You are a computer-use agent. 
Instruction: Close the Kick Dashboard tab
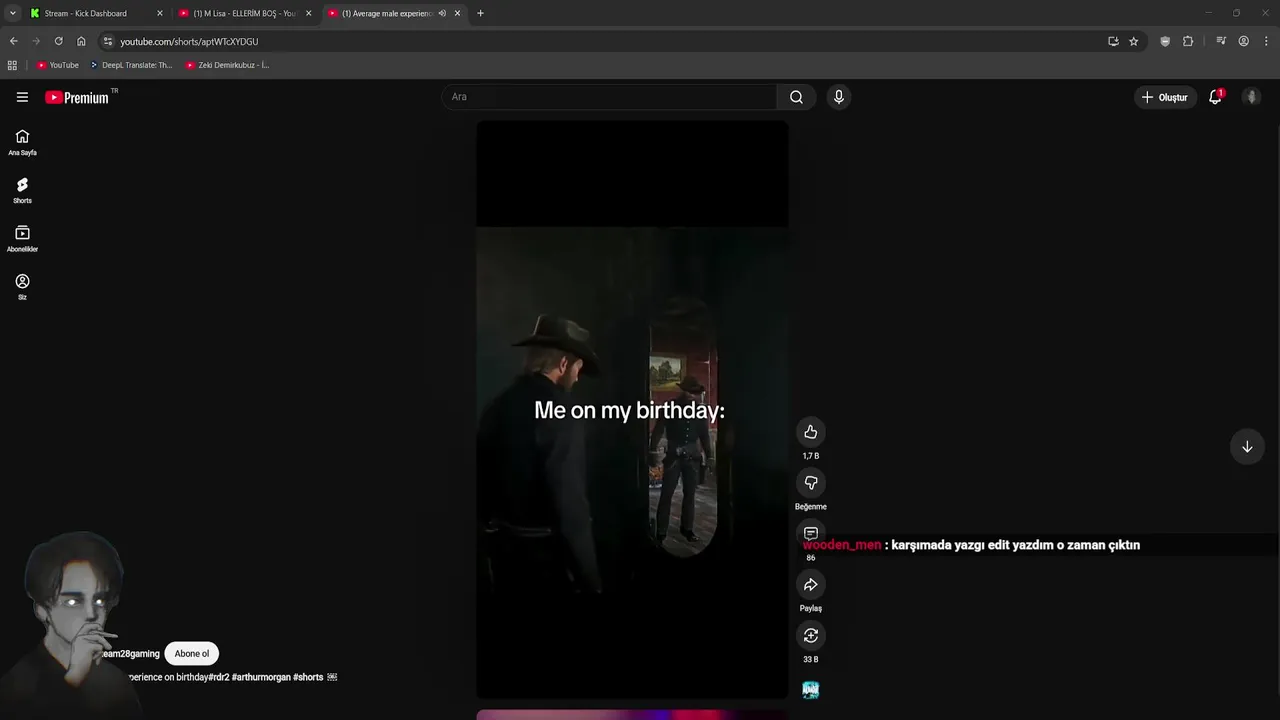click(159, 13)
